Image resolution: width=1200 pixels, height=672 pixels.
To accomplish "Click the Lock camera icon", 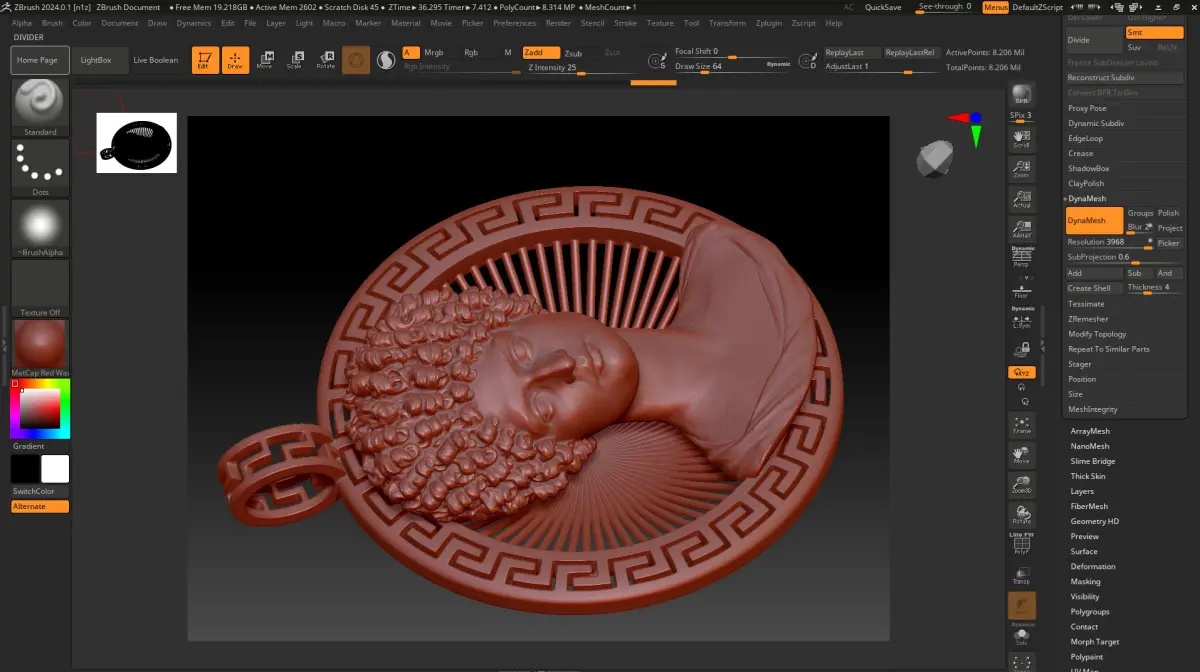I will (x=1022, y=349).
